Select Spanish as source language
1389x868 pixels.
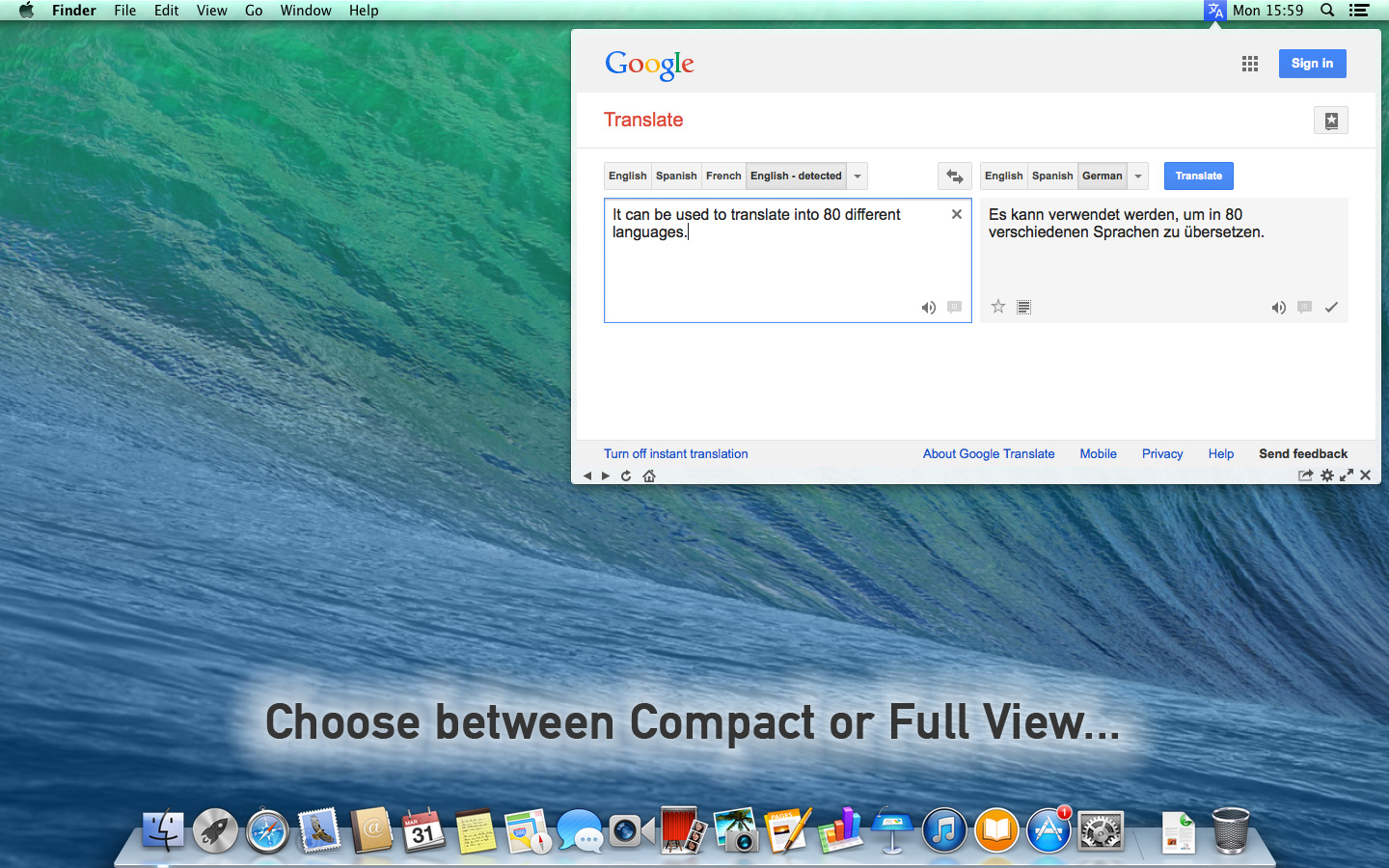point(676,176)
